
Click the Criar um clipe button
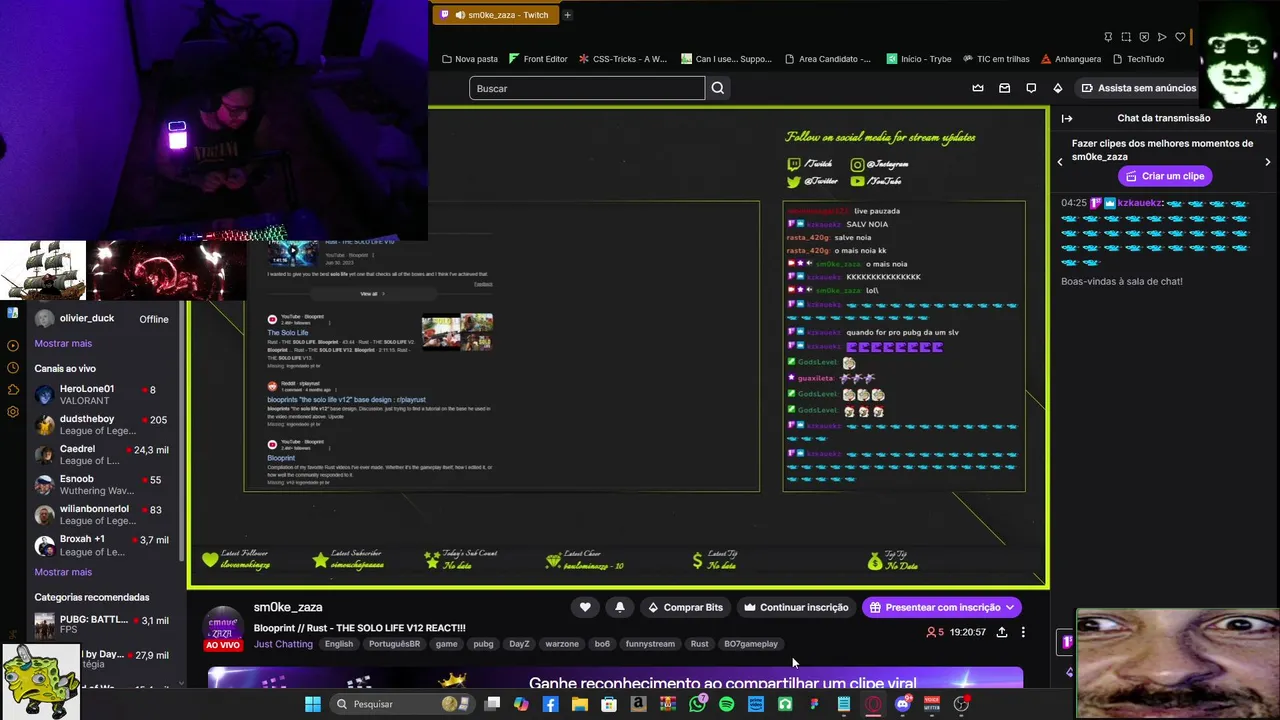click(x=1165, y=176)
